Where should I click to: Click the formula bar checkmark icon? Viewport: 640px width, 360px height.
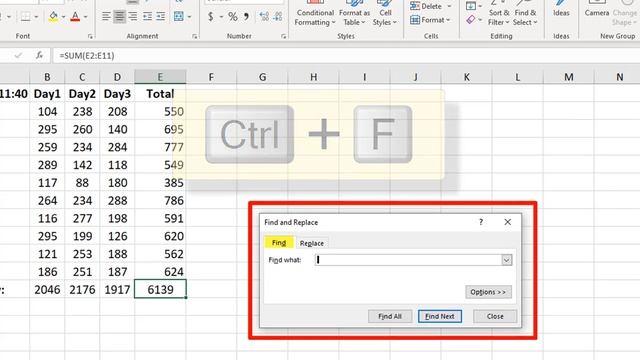(18, 55)
